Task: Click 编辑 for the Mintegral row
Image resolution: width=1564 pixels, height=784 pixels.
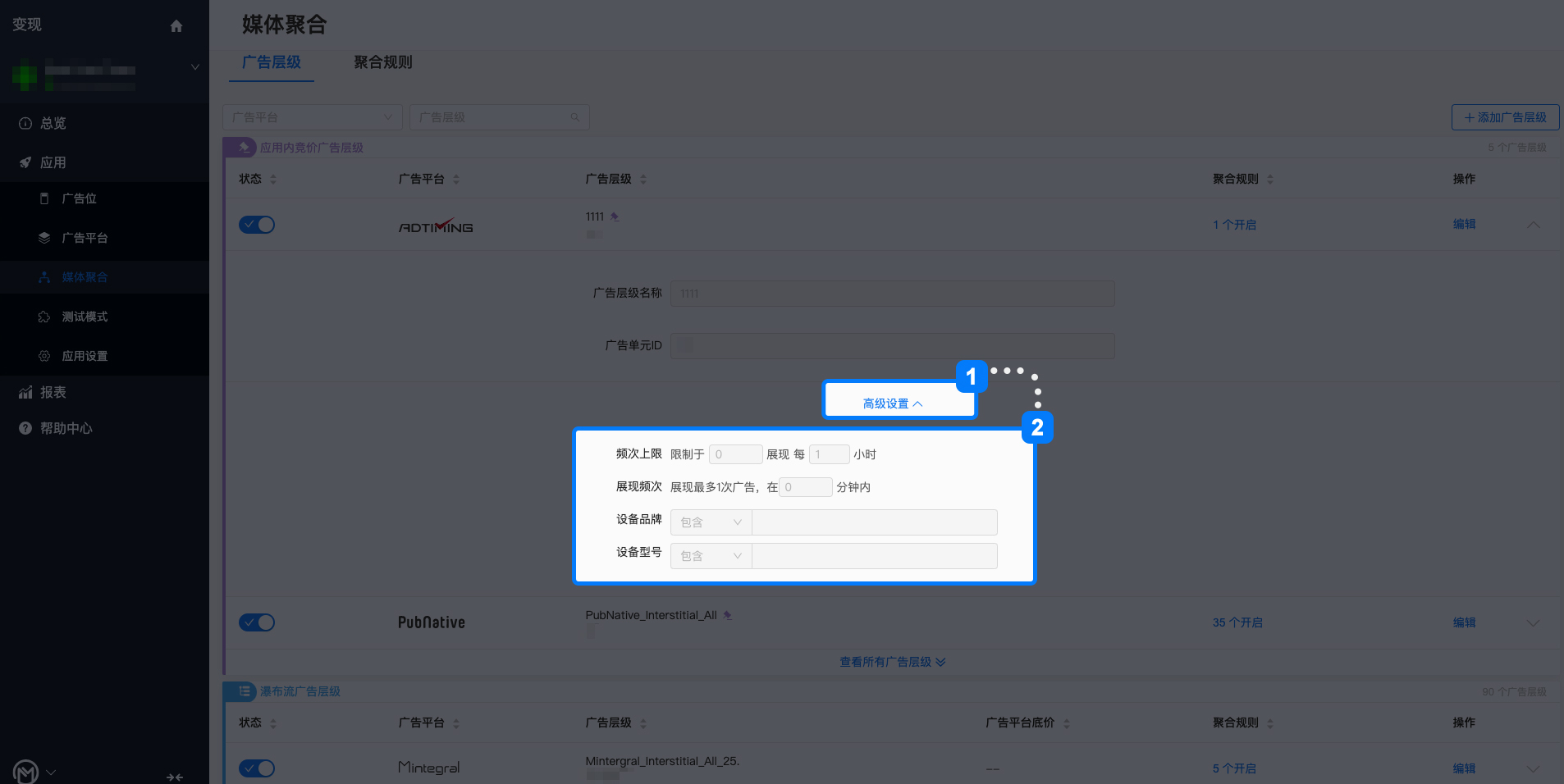Action: point(1465,768)
